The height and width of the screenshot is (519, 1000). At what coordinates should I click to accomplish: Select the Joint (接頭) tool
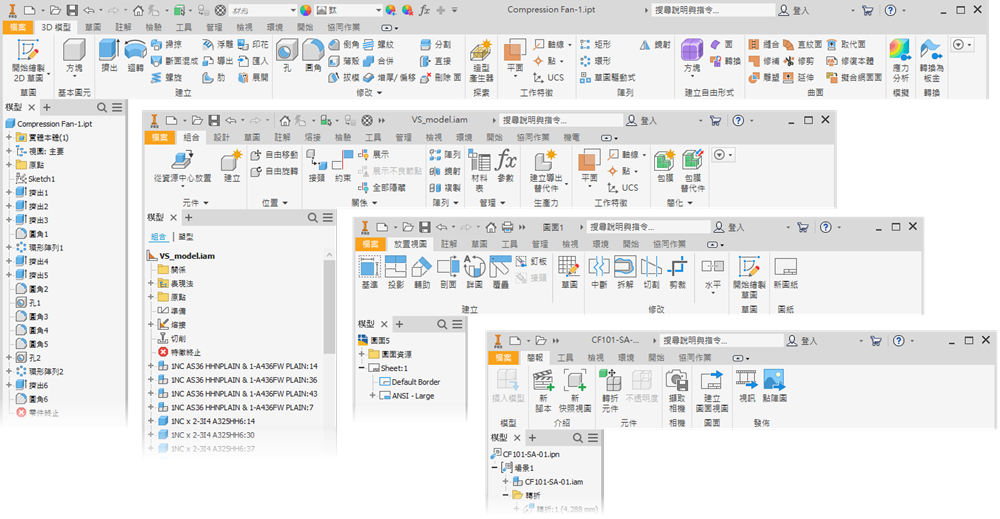click(x=317, y=166)
